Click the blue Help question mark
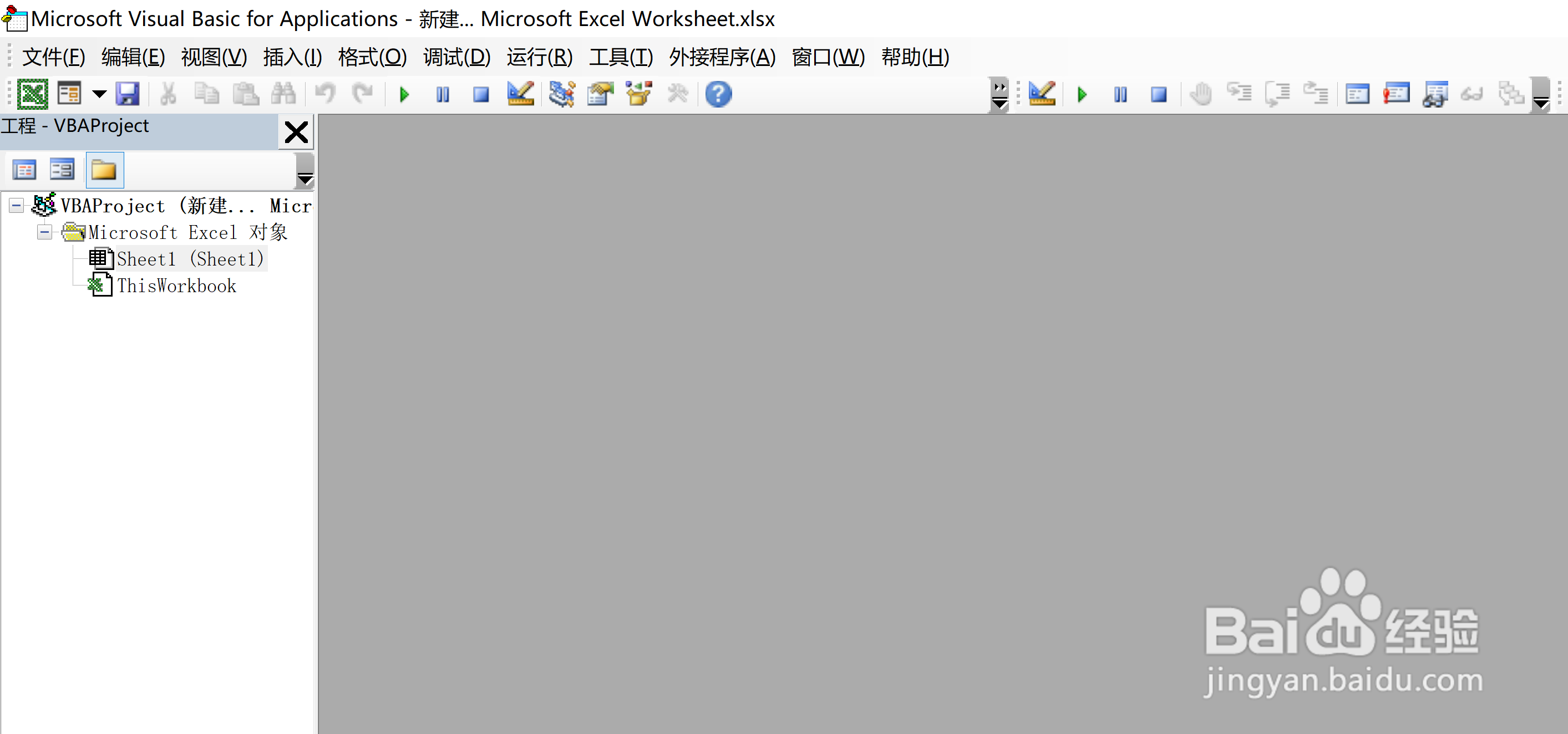 (x=718, y=94)
